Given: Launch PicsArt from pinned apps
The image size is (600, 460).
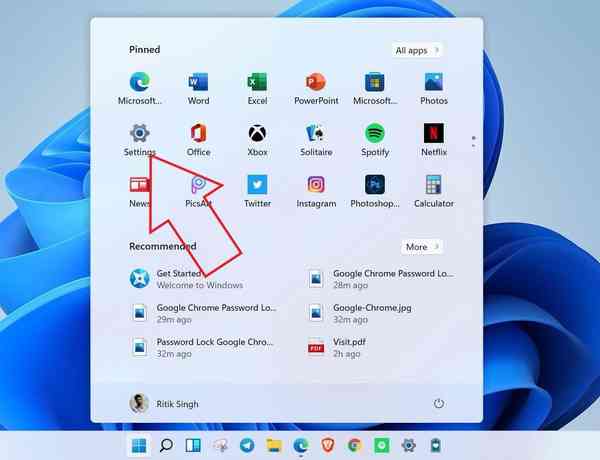Looking at the screenshot, I should coord(198,191).
